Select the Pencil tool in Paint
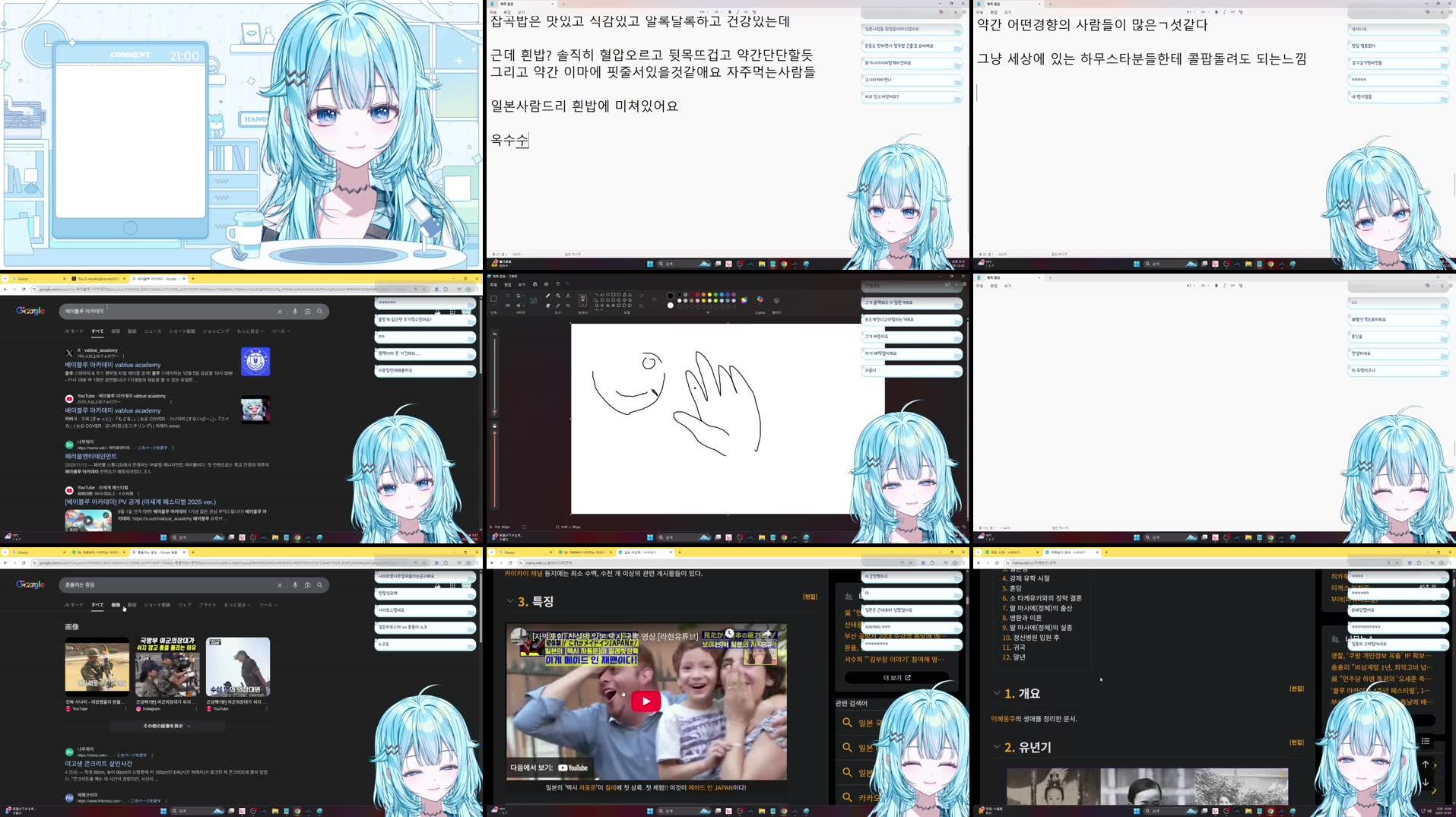The width and height of the screenshot is (1456, 817). coord(548,296)
